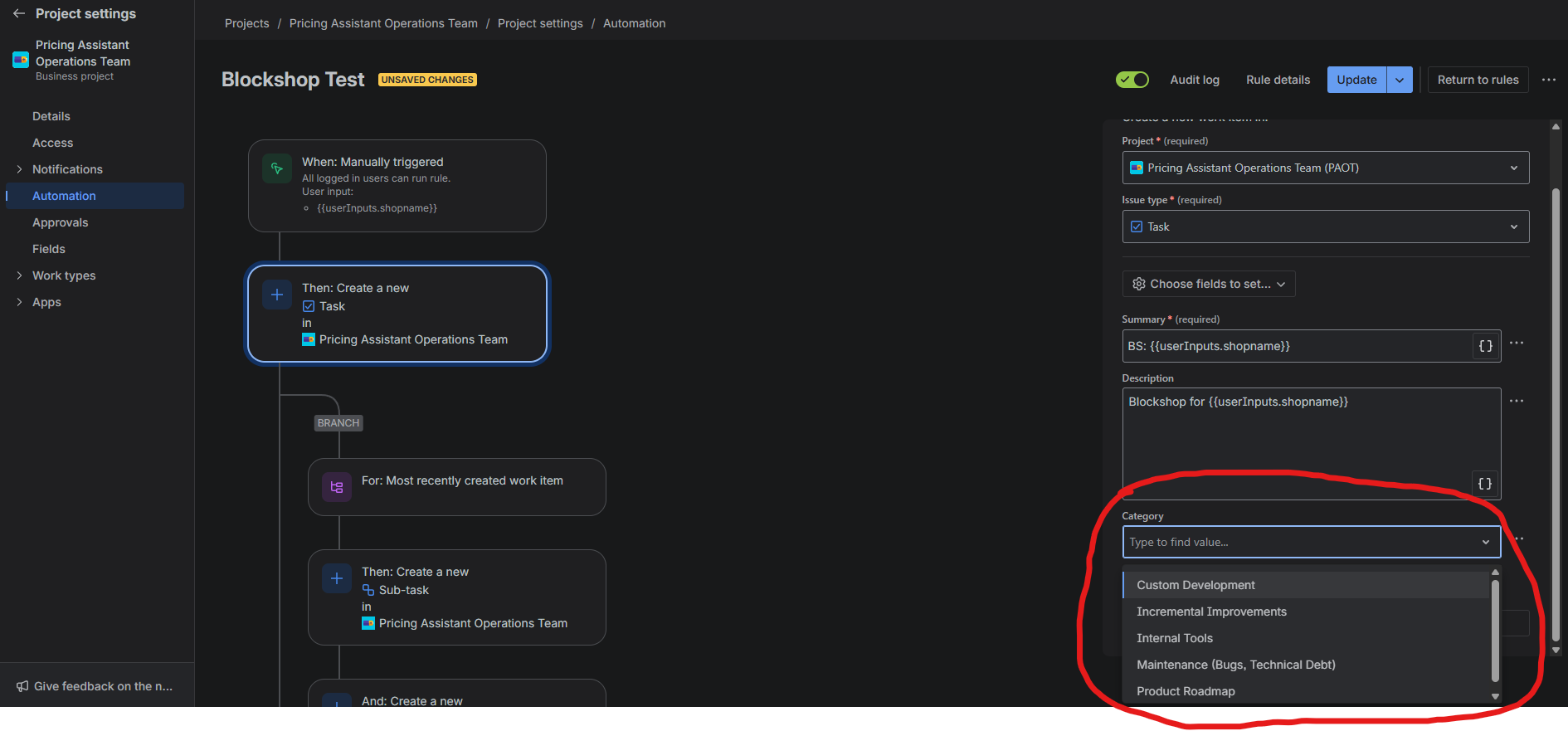Select Maintenance (Bugs, Technical Debt) option

pos(1307,665)
